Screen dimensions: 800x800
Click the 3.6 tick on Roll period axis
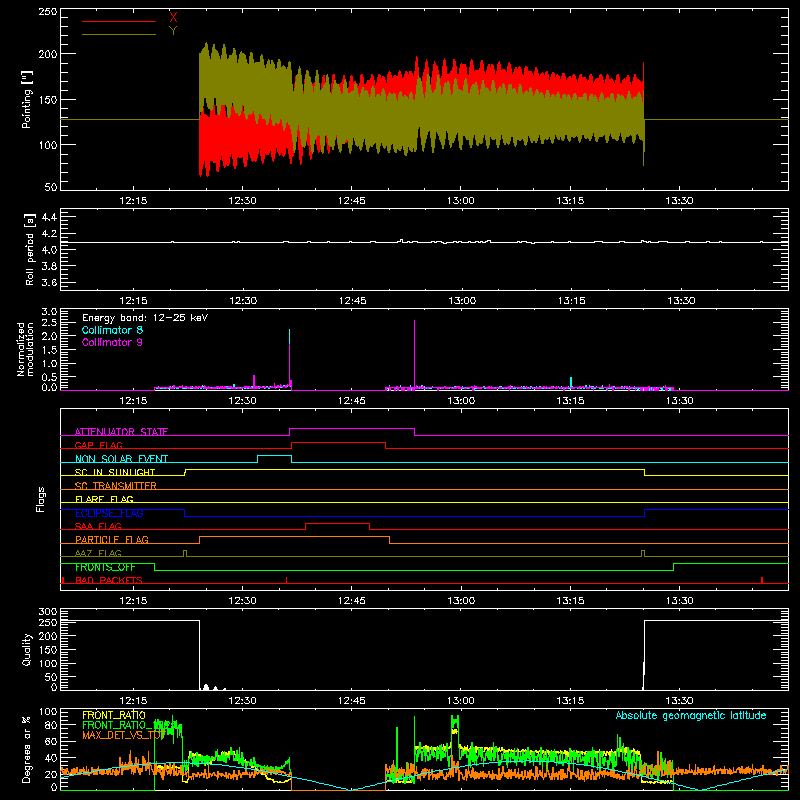pos(49,282)
